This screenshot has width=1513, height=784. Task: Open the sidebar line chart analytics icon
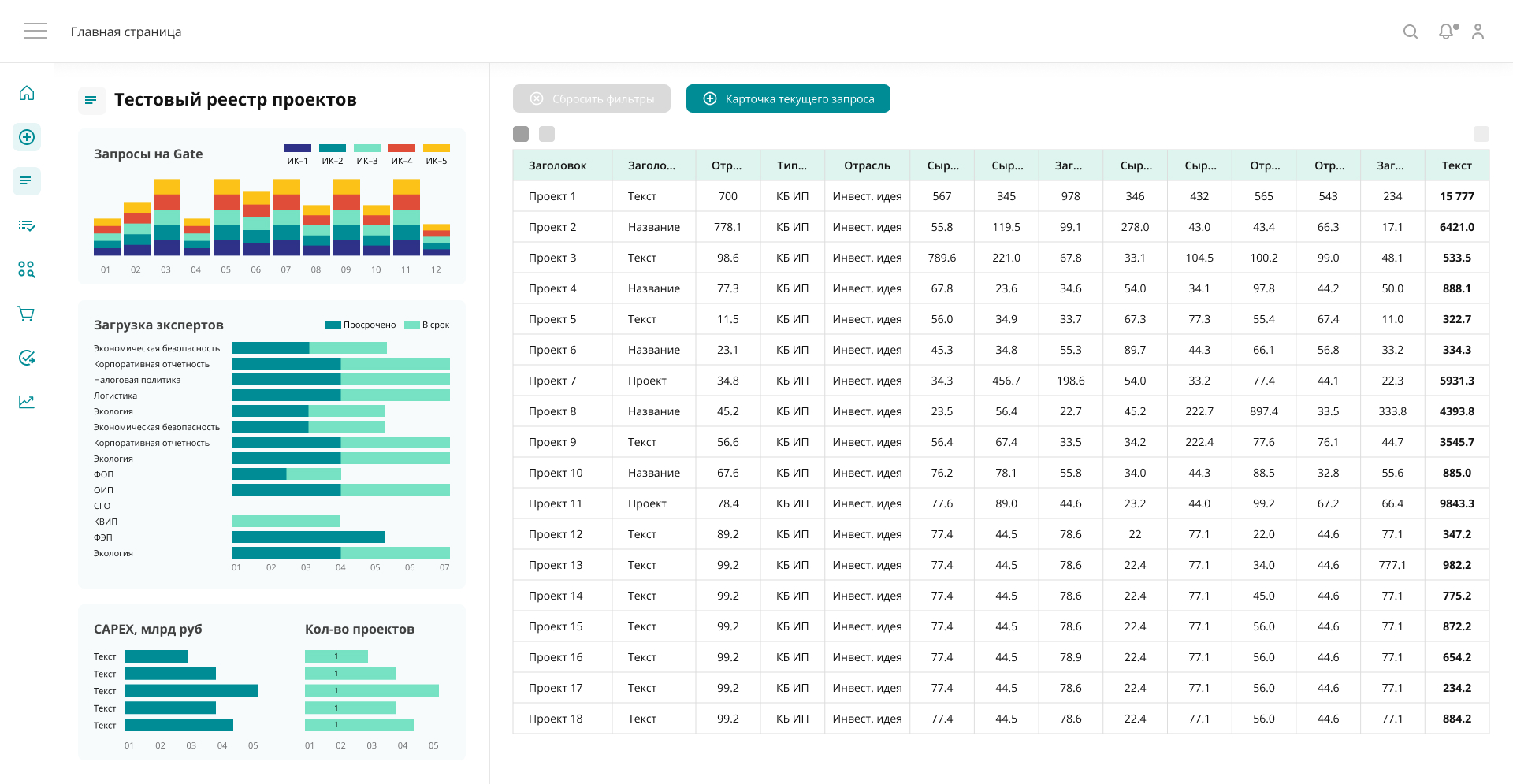[x=27, y=402]
